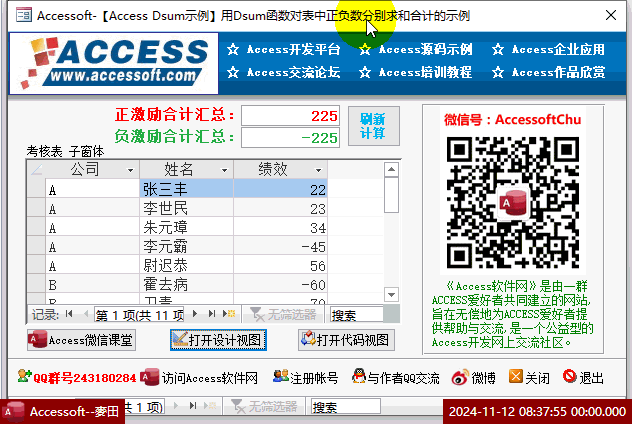Image resolution: width=632 pixels, height=424 pixels.
Task: Click the 绩效 cell with value -45
Action: 281,246
